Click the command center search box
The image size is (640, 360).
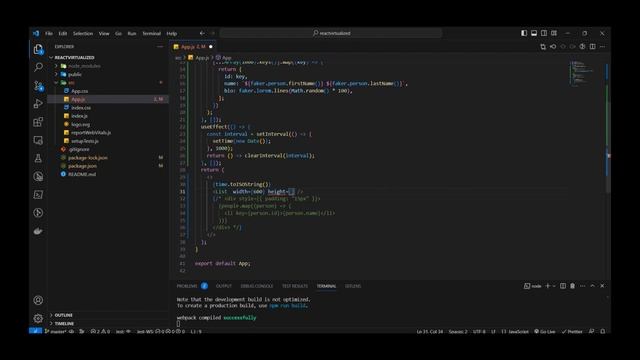[x=331, y=33]
